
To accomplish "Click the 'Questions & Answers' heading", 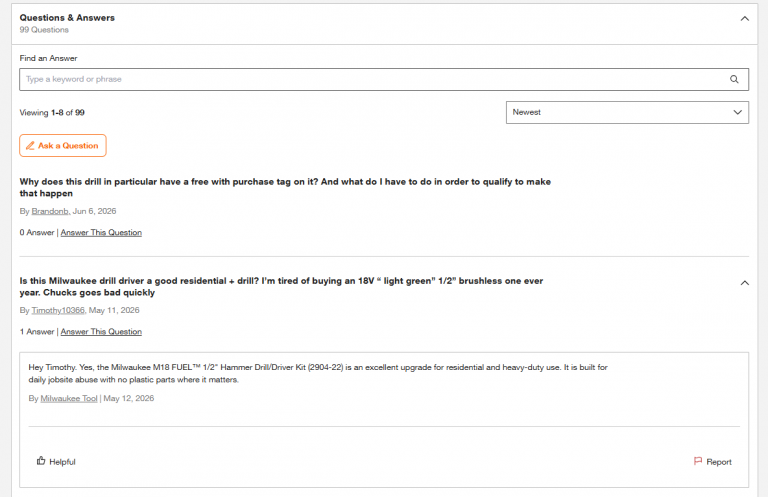I will click(67, 18).
